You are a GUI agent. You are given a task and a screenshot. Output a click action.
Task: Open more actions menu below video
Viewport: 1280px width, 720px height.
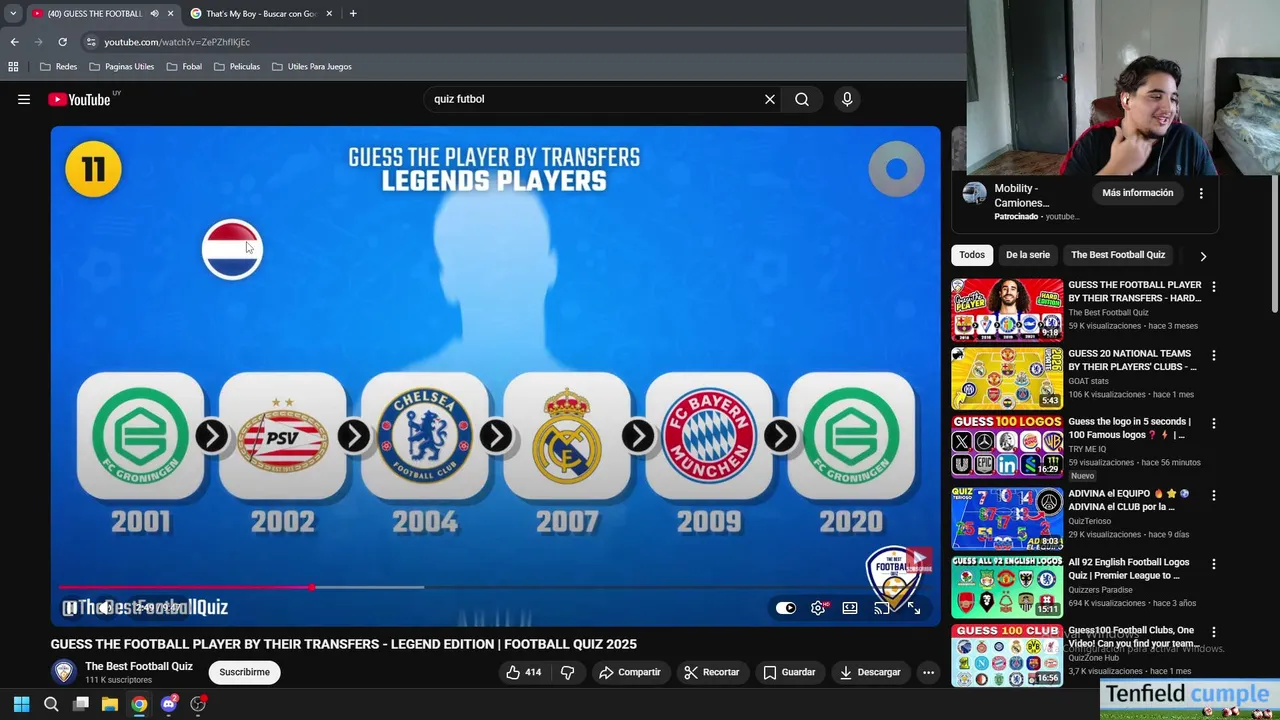pyautogui.click(x=928, y=672)
